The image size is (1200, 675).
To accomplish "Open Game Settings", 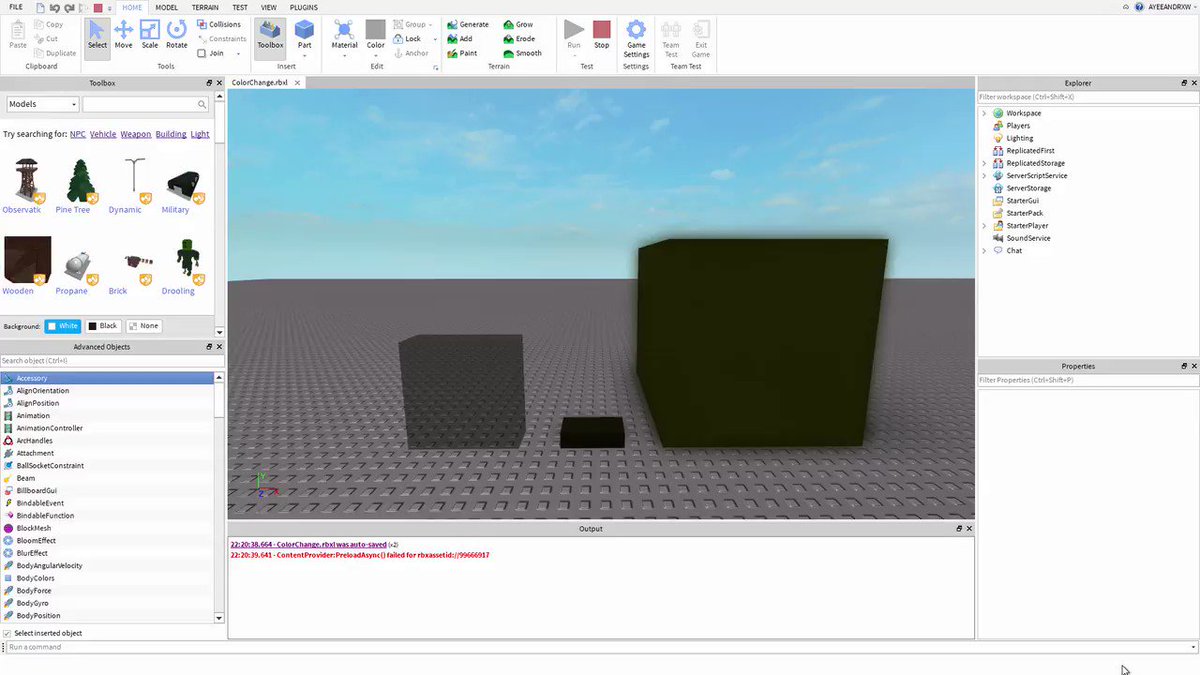I will 636,38.
